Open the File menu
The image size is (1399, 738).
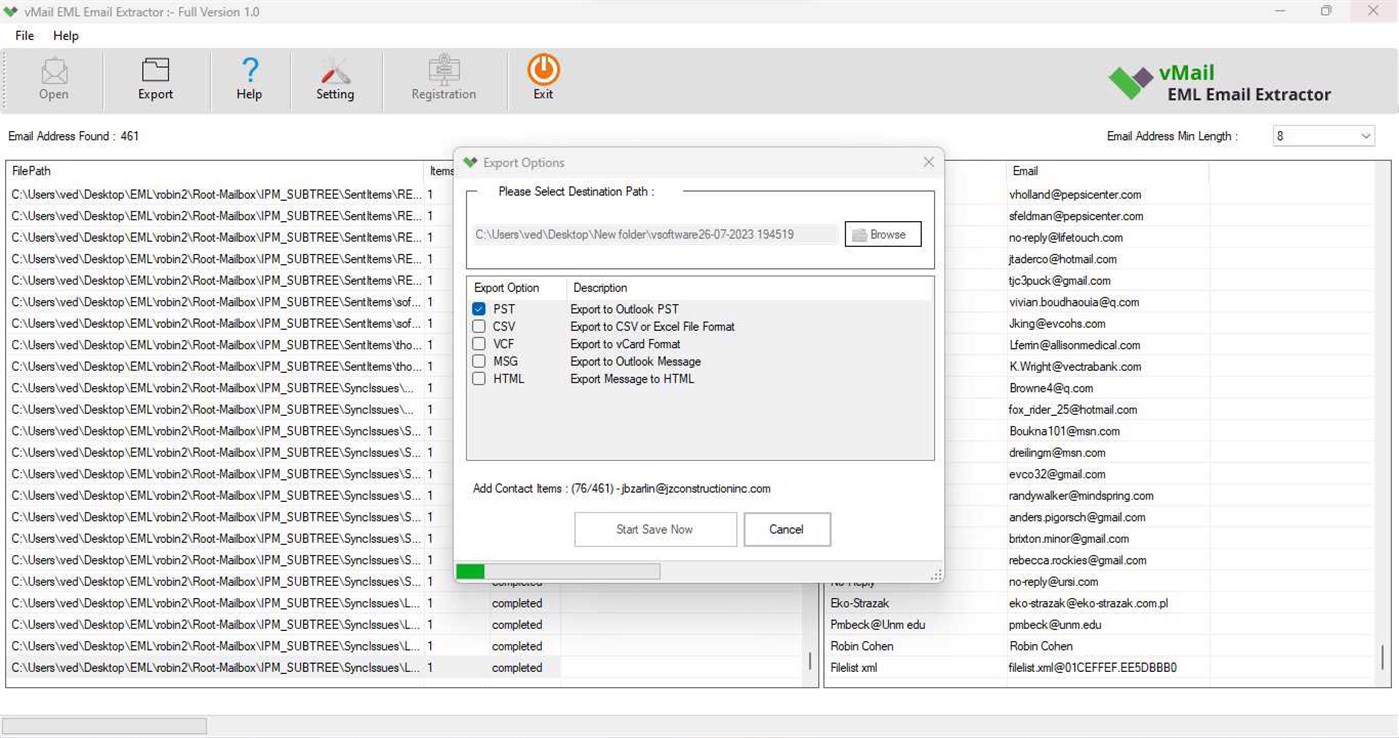(x=23, y=35)
